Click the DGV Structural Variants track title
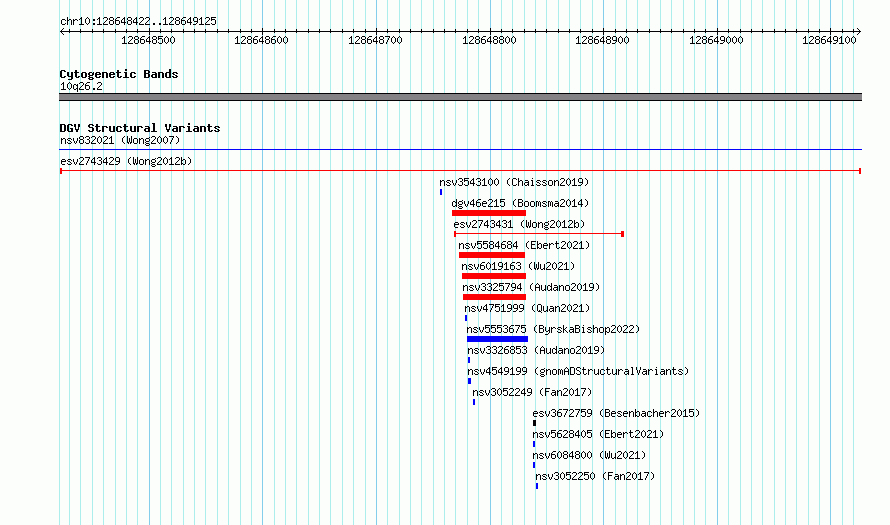The height and width of the screenshot is (525, 890). coord(140,128)
